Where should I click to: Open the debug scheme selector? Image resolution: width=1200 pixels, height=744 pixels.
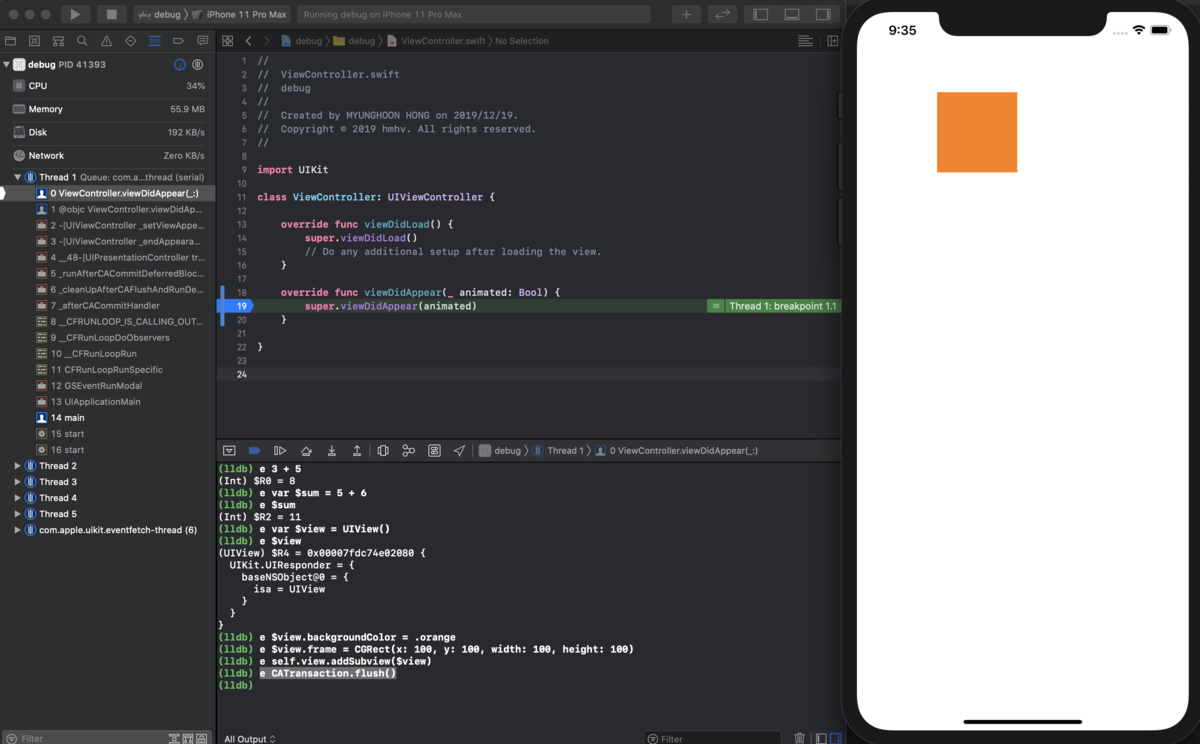[x=160, y=15]
